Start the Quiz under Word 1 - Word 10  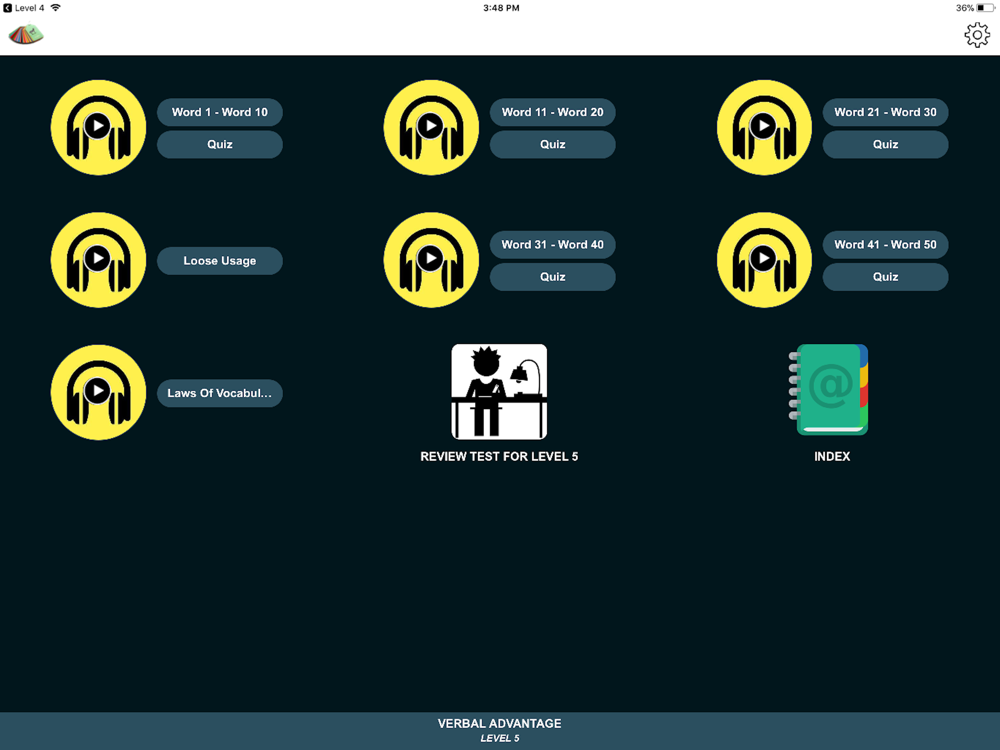(220, 145)
